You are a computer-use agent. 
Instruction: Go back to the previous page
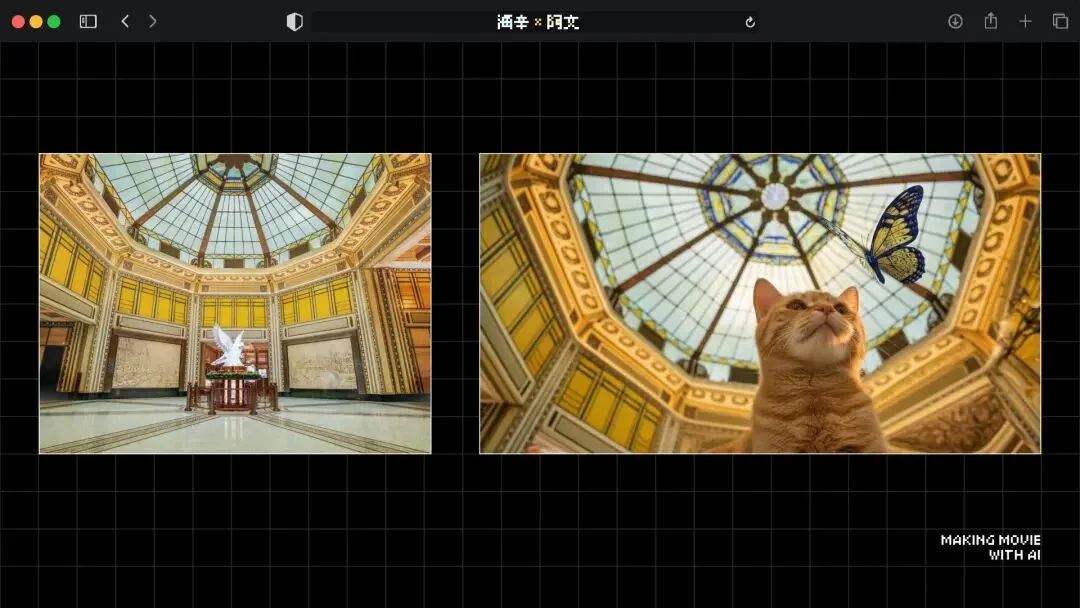coord(125,21)
